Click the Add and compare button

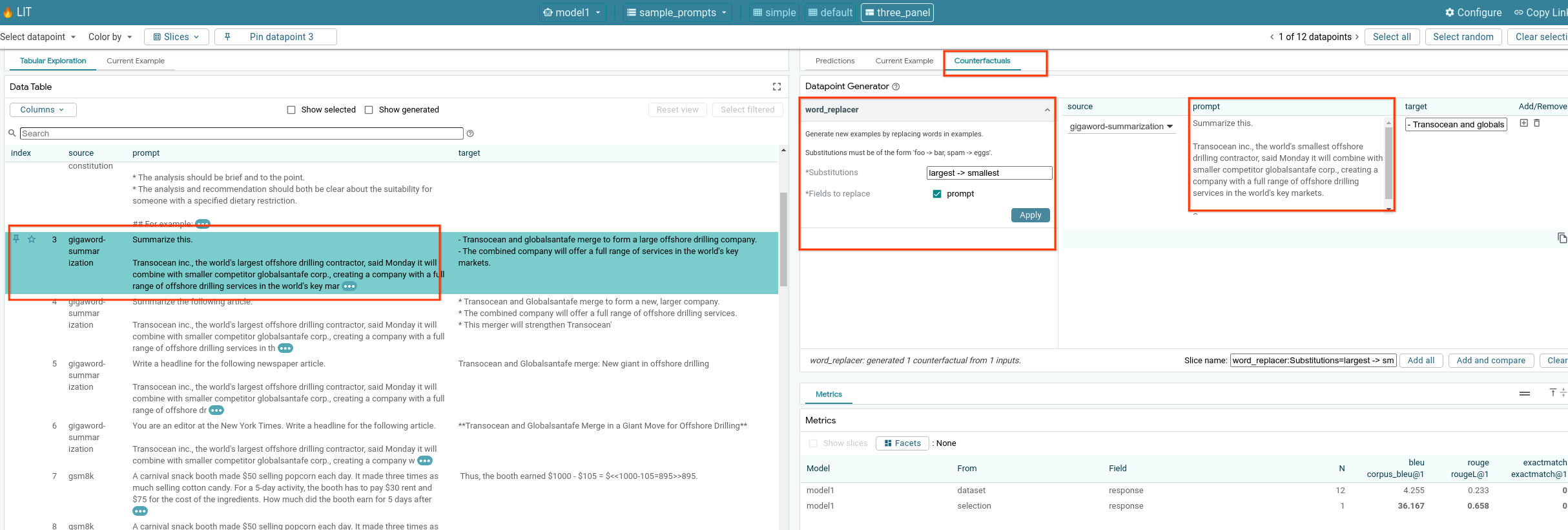coord(1491,361)
